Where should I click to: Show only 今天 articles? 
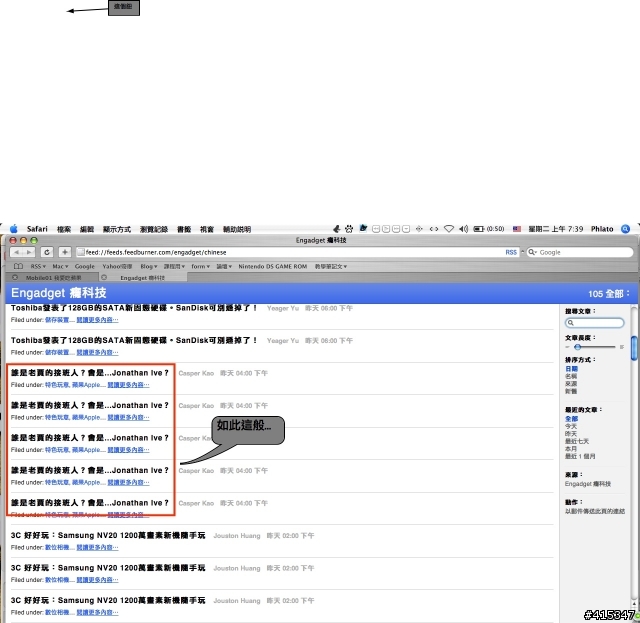coord(571,426)
